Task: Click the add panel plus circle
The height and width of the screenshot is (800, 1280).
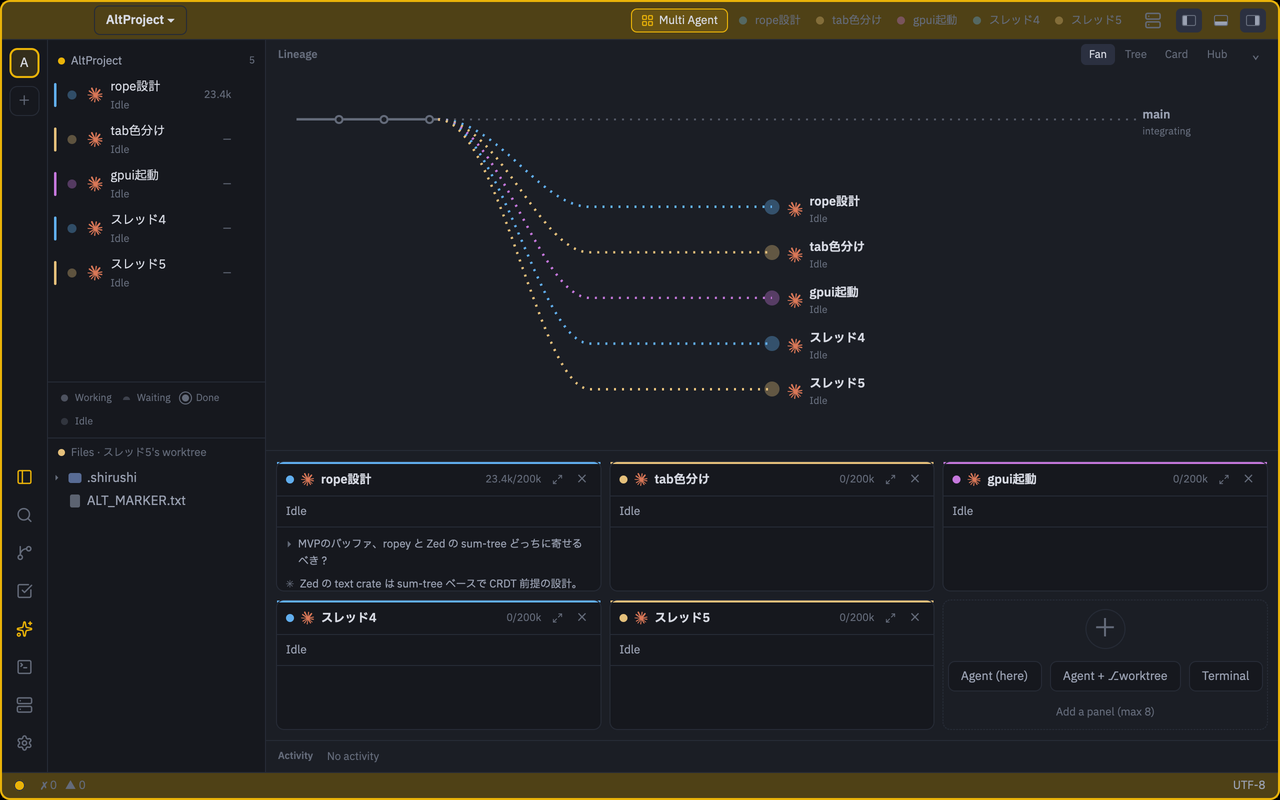Action: tap(1105, 628)
